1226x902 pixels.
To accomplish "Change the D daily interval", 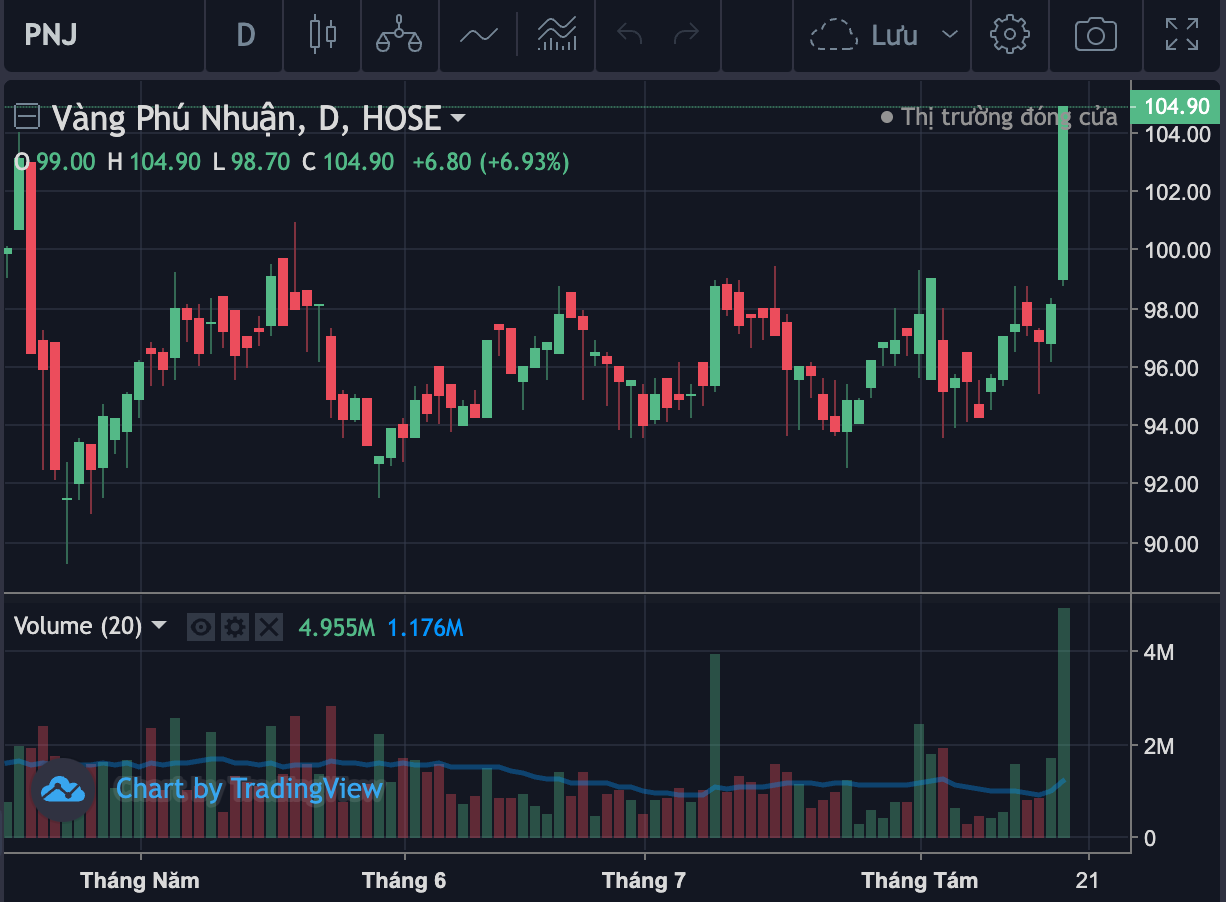I will 245,35.
